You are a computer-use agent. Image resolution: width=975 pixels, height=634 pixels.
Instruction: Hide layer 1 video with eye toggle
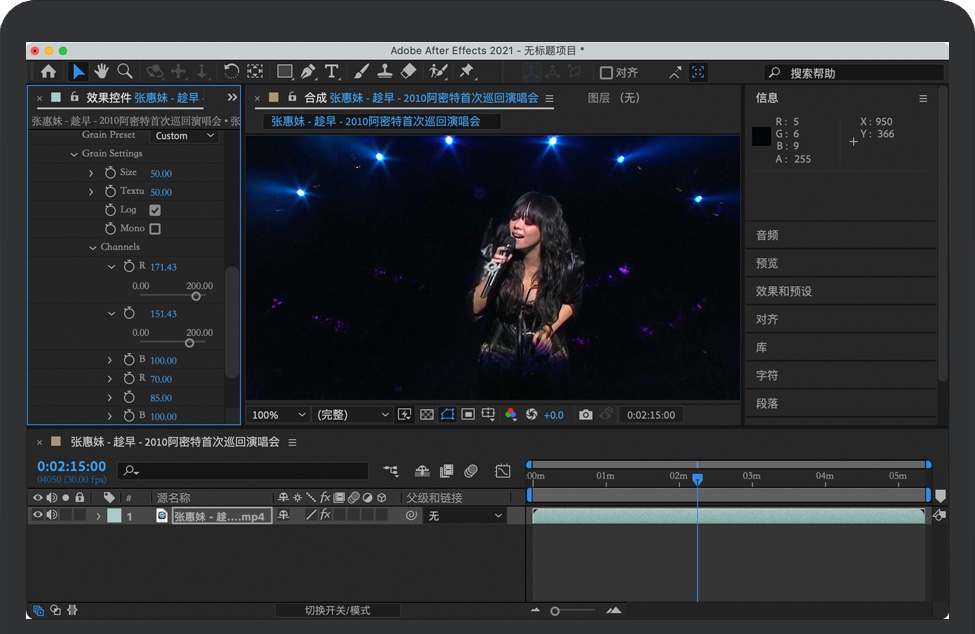pos(38,516)
